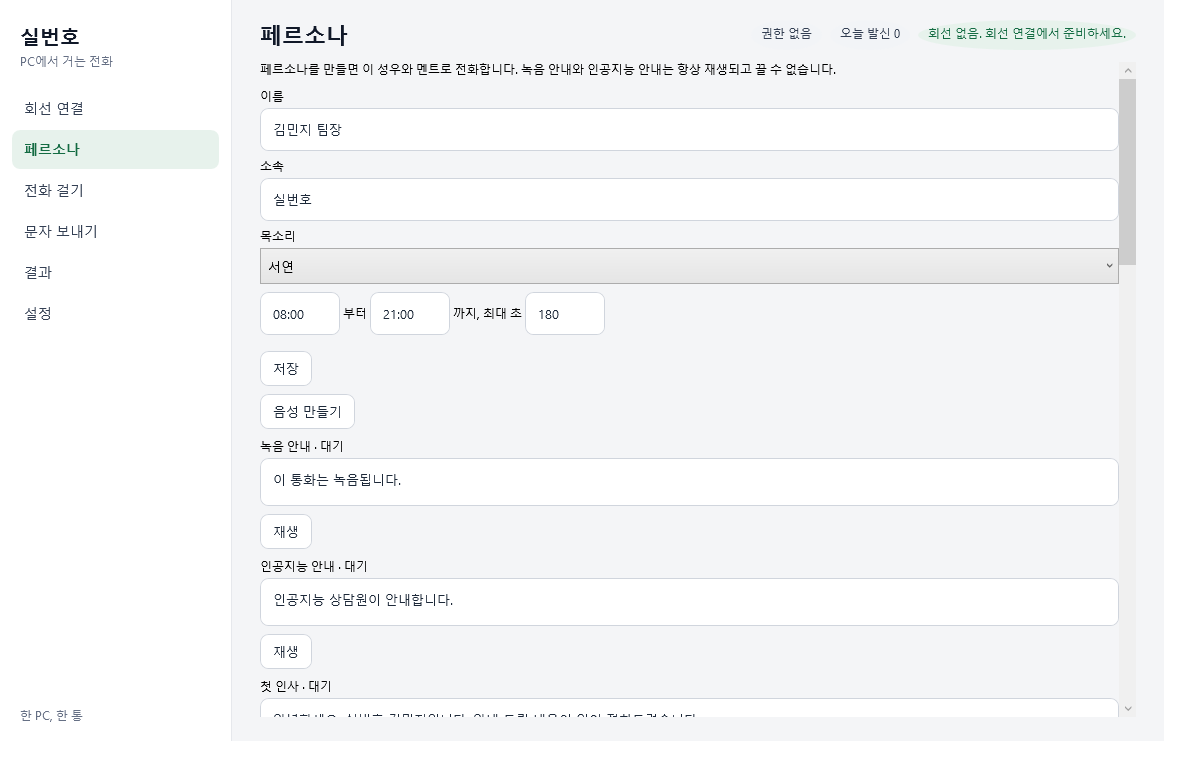
Task: Click the 소속 field containing 실번호
Action: (x=689, y=200)
